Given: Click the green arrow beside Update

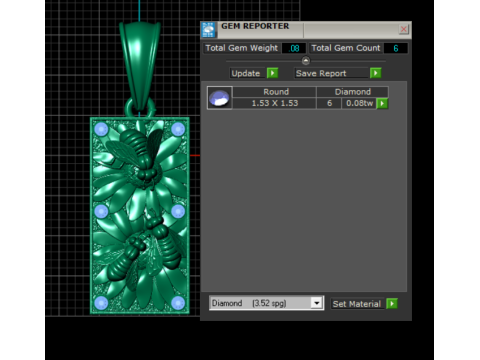Looking at the screenshot, I should 272,73.
